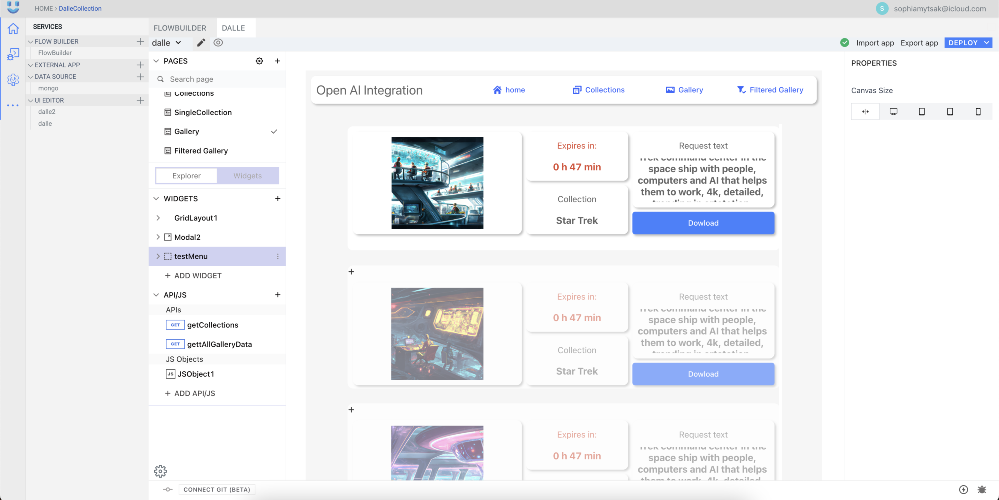The image size is (999, 500).
Task: Collapse the WIDGETS panel chevron
Action: [156, 199]
